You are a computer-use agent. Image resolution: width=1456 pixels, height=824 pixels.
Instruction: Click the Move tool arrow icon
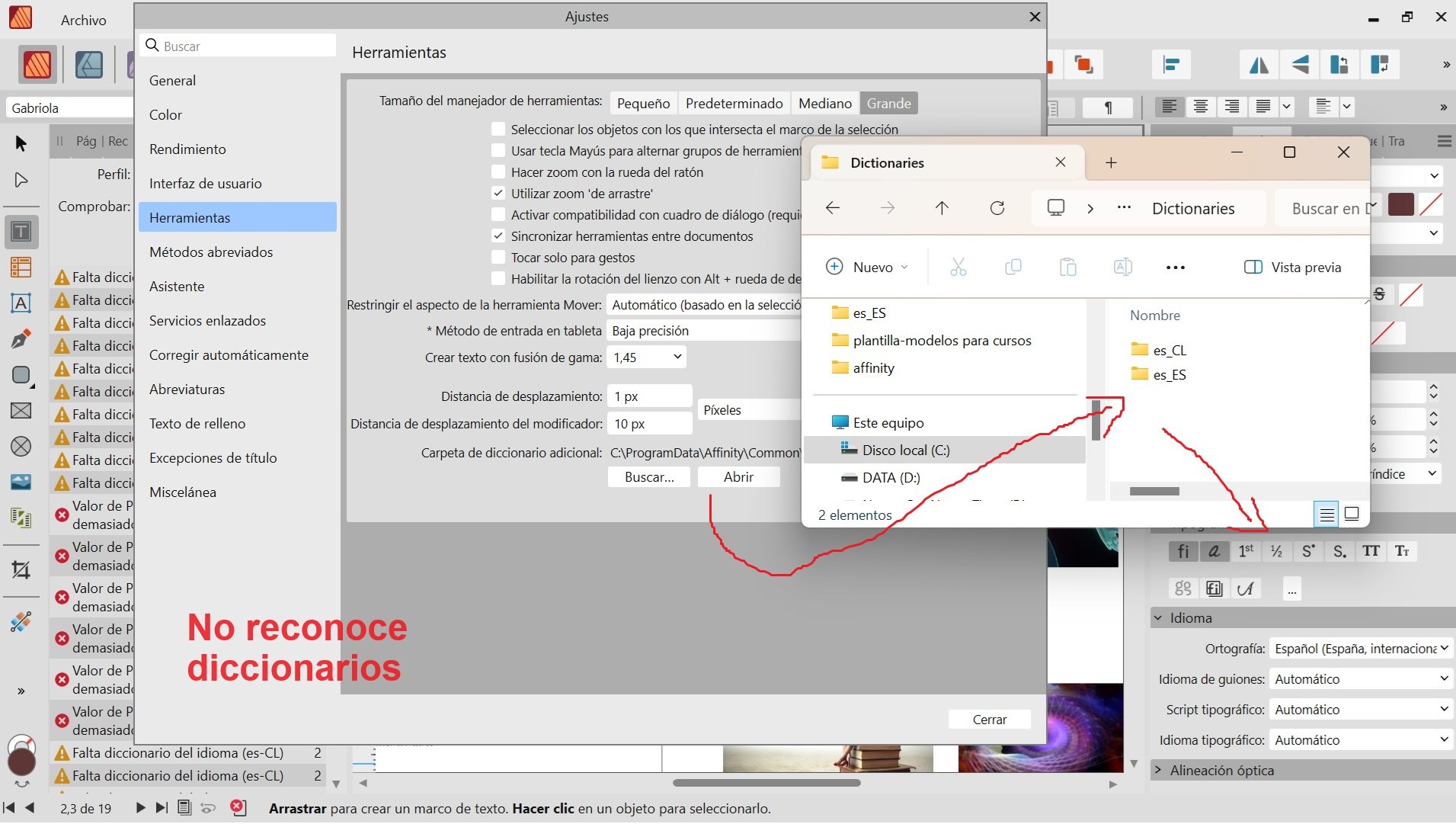coord(21,143)
